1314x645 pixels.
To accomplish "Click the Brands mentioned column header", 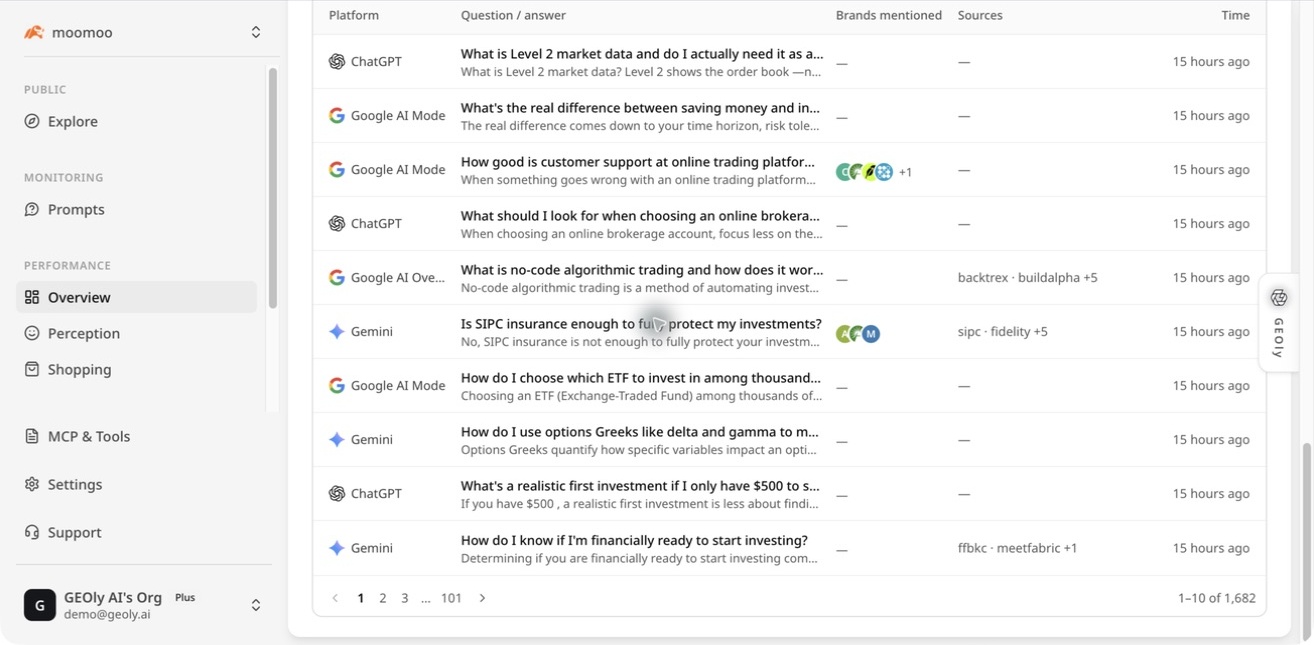I will point(889,15).
